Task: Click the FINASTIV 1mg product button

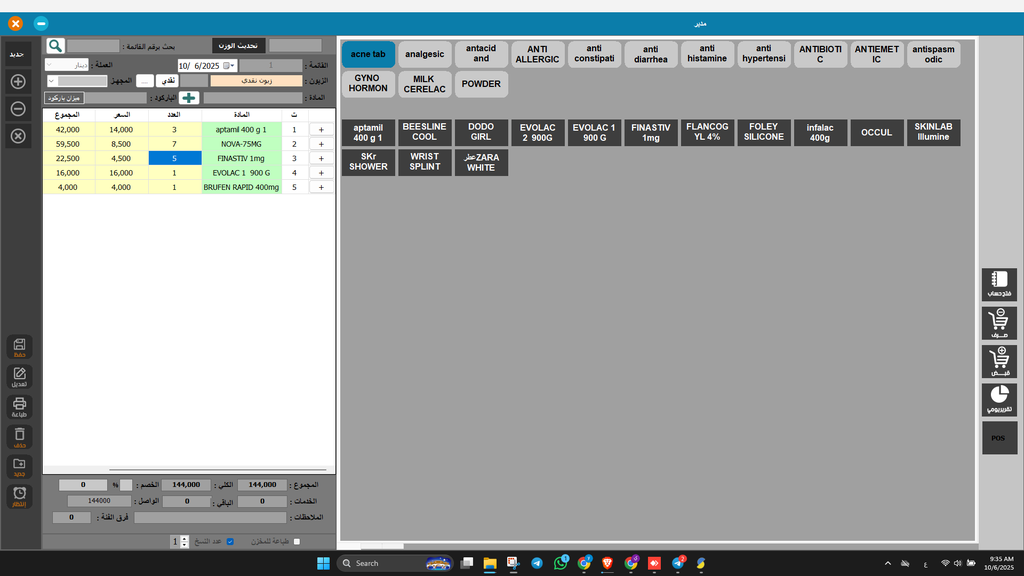Action: pyautogui.click(x=651, y=133)
